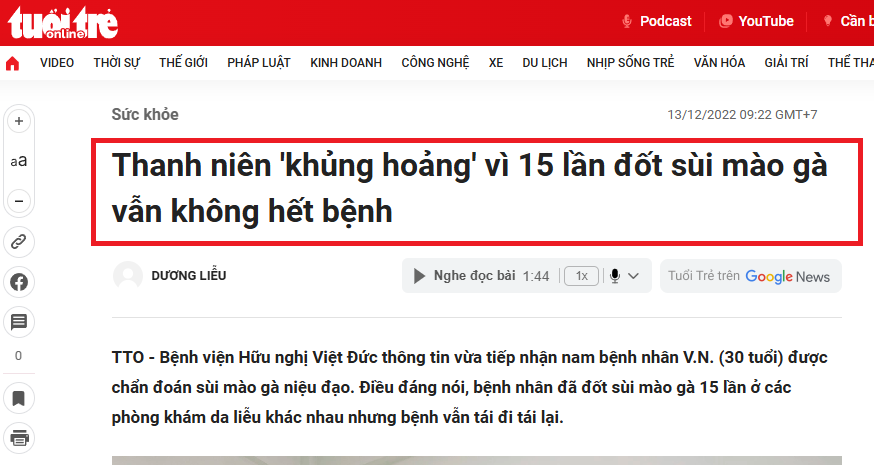Viewport: 874px width, 465px height.
Task: Open the YouTube link in header
Action: (x=756, y=21)
